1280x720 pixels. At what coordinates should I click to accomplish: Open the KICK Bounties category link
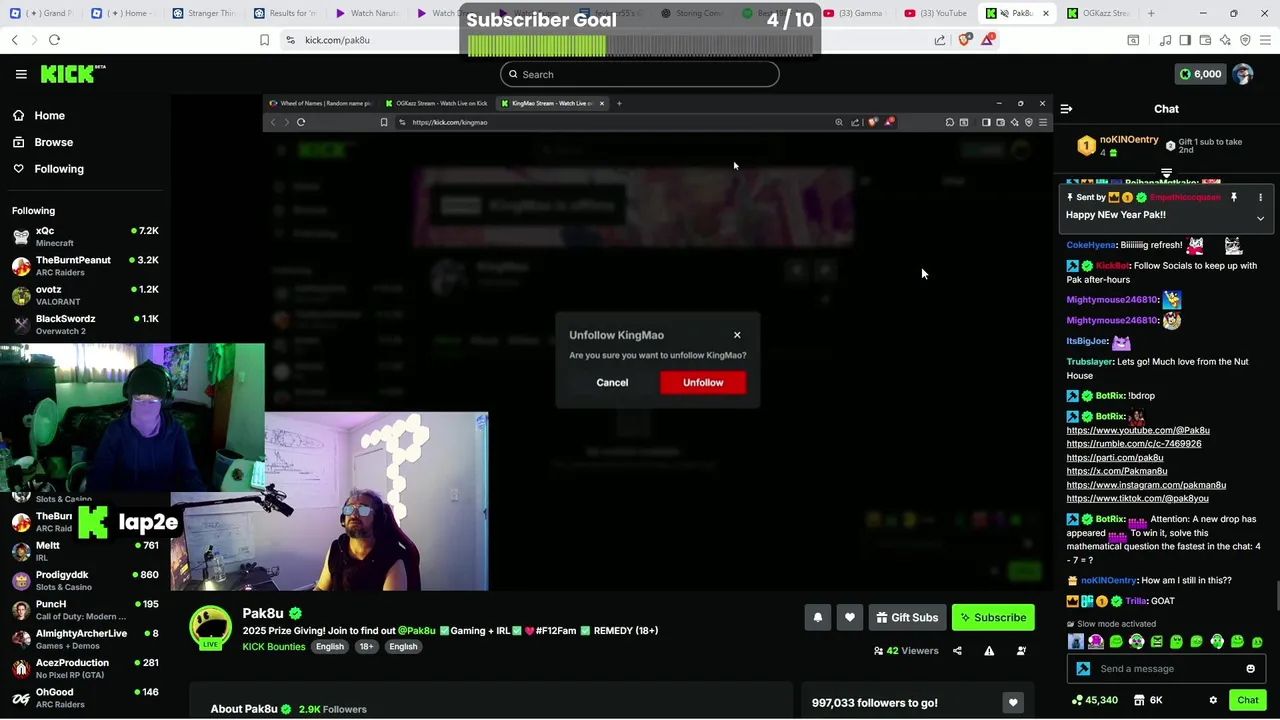coord(273,647)
